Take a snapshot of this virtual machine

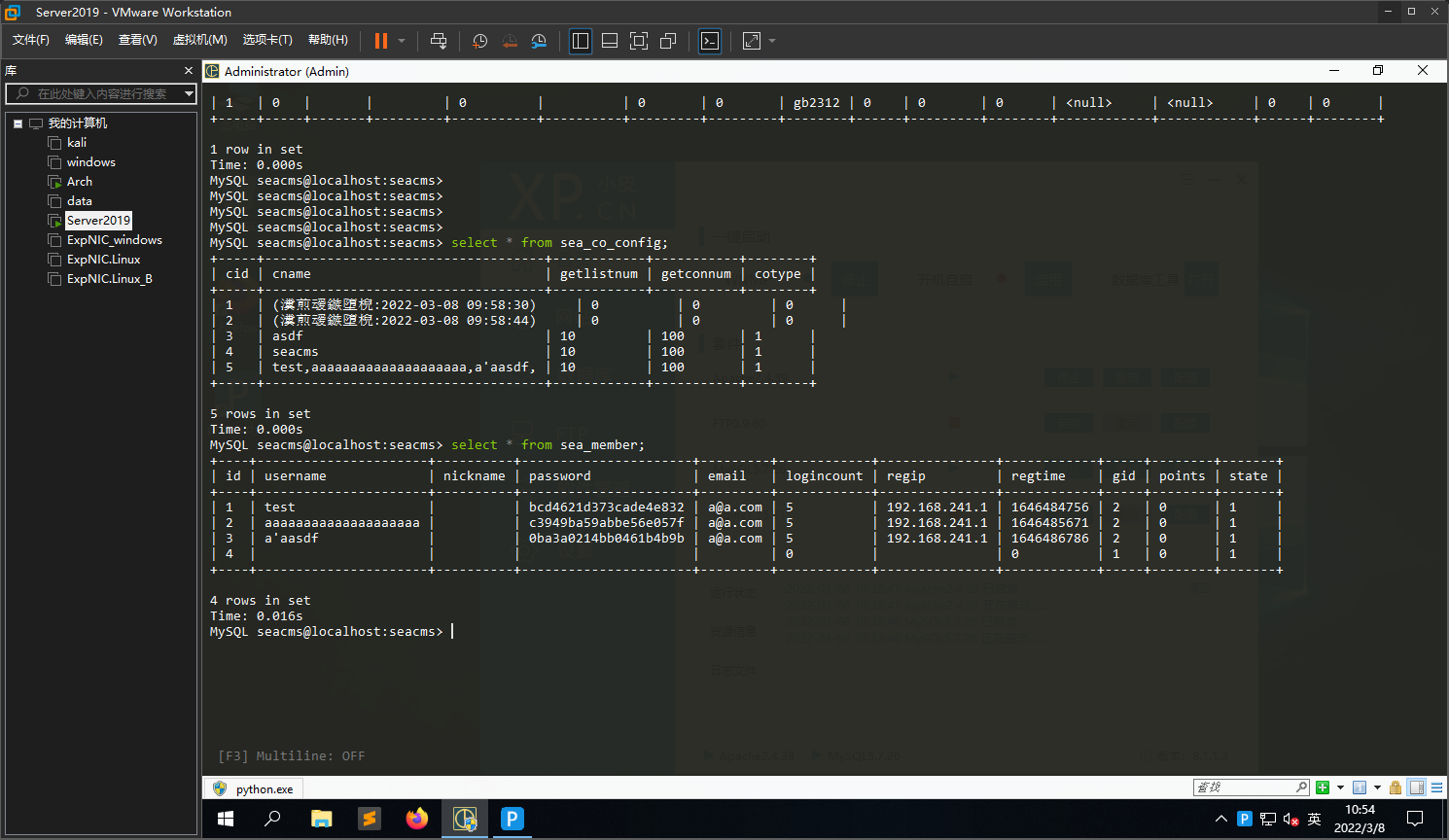(x=479, y=41)
